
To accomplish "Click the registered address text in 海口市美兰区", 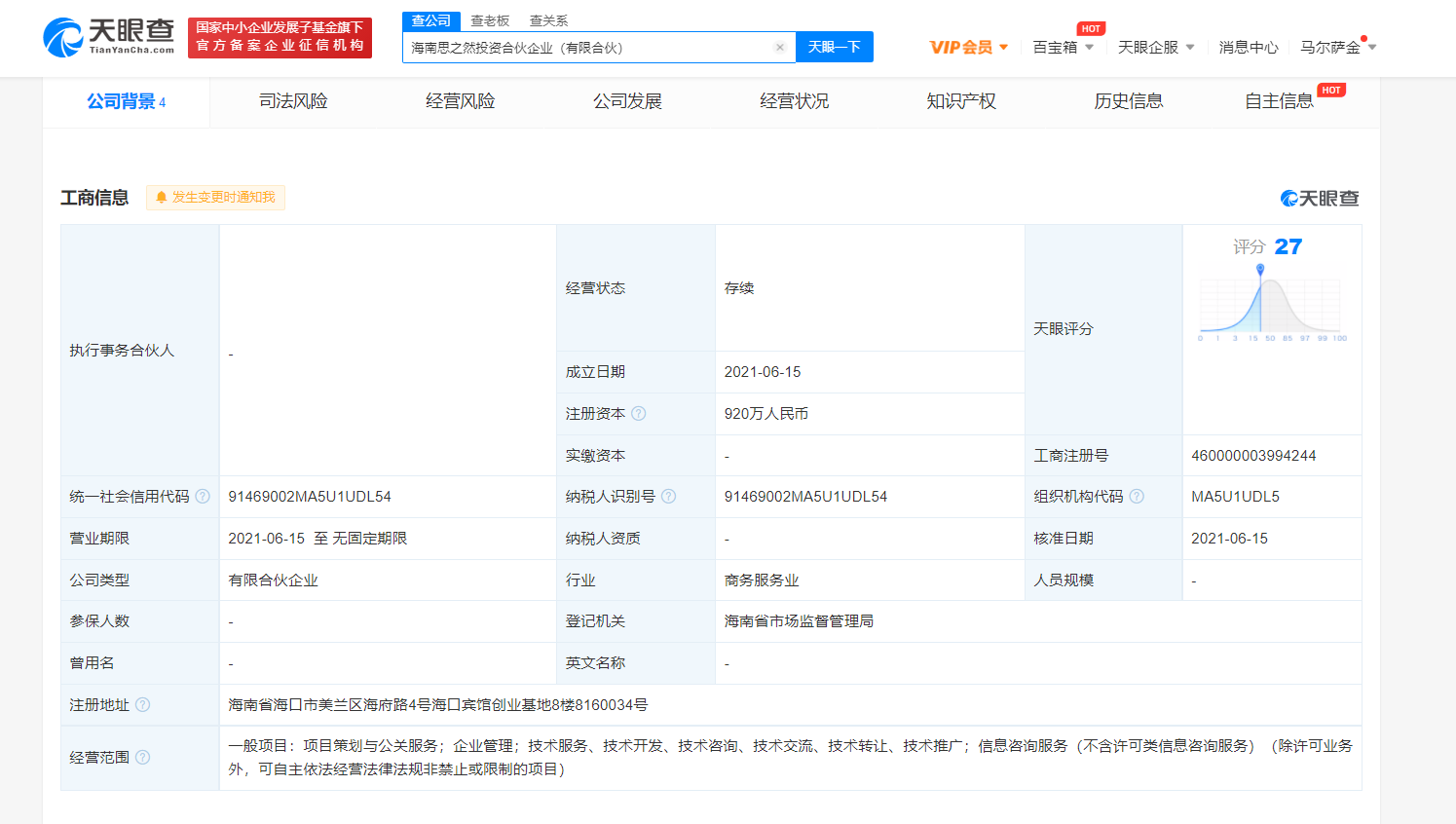I will click(437, 705).
